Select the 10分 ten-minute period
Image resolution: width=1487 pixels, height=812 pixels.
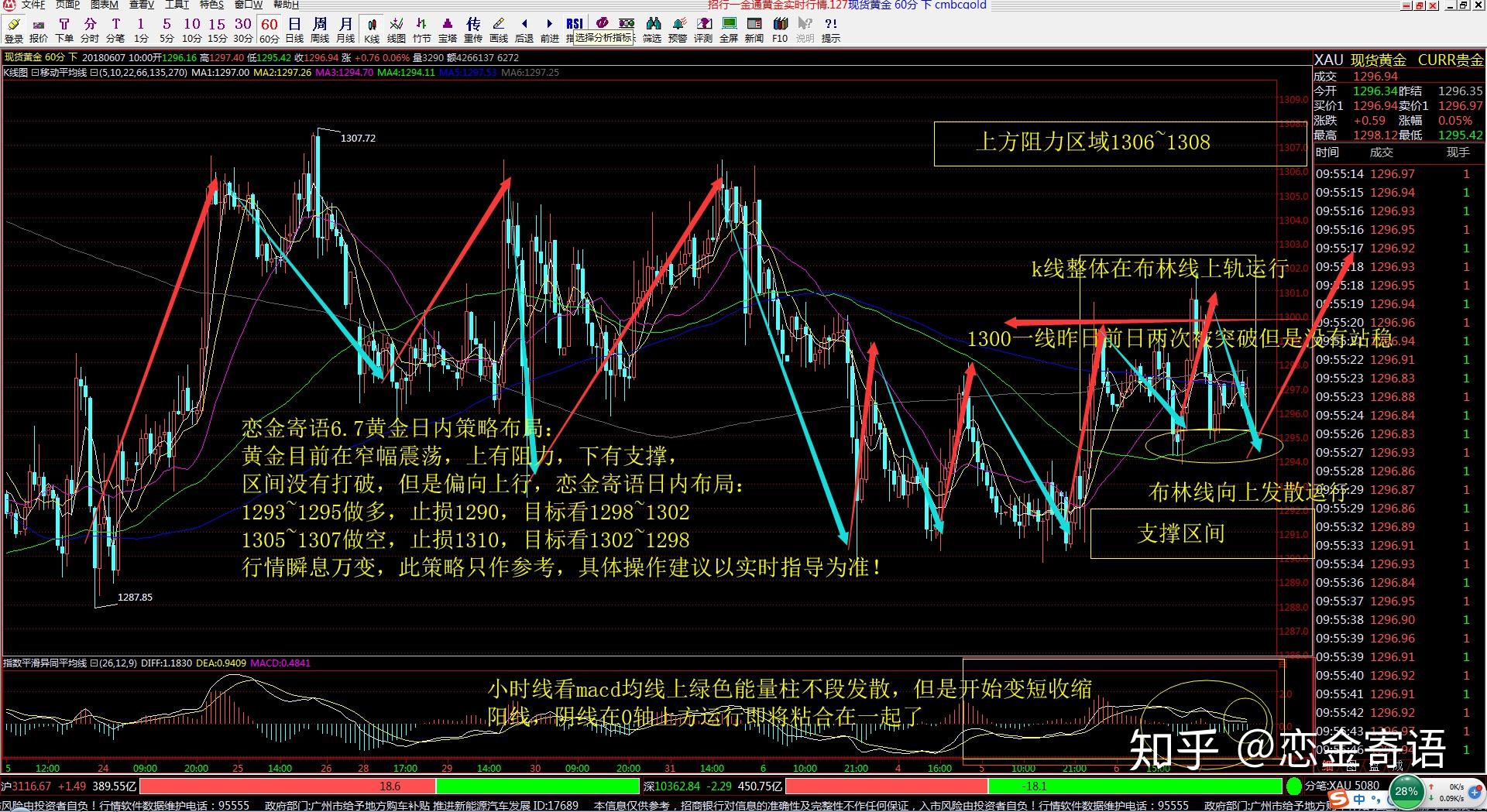click(192, 30)
